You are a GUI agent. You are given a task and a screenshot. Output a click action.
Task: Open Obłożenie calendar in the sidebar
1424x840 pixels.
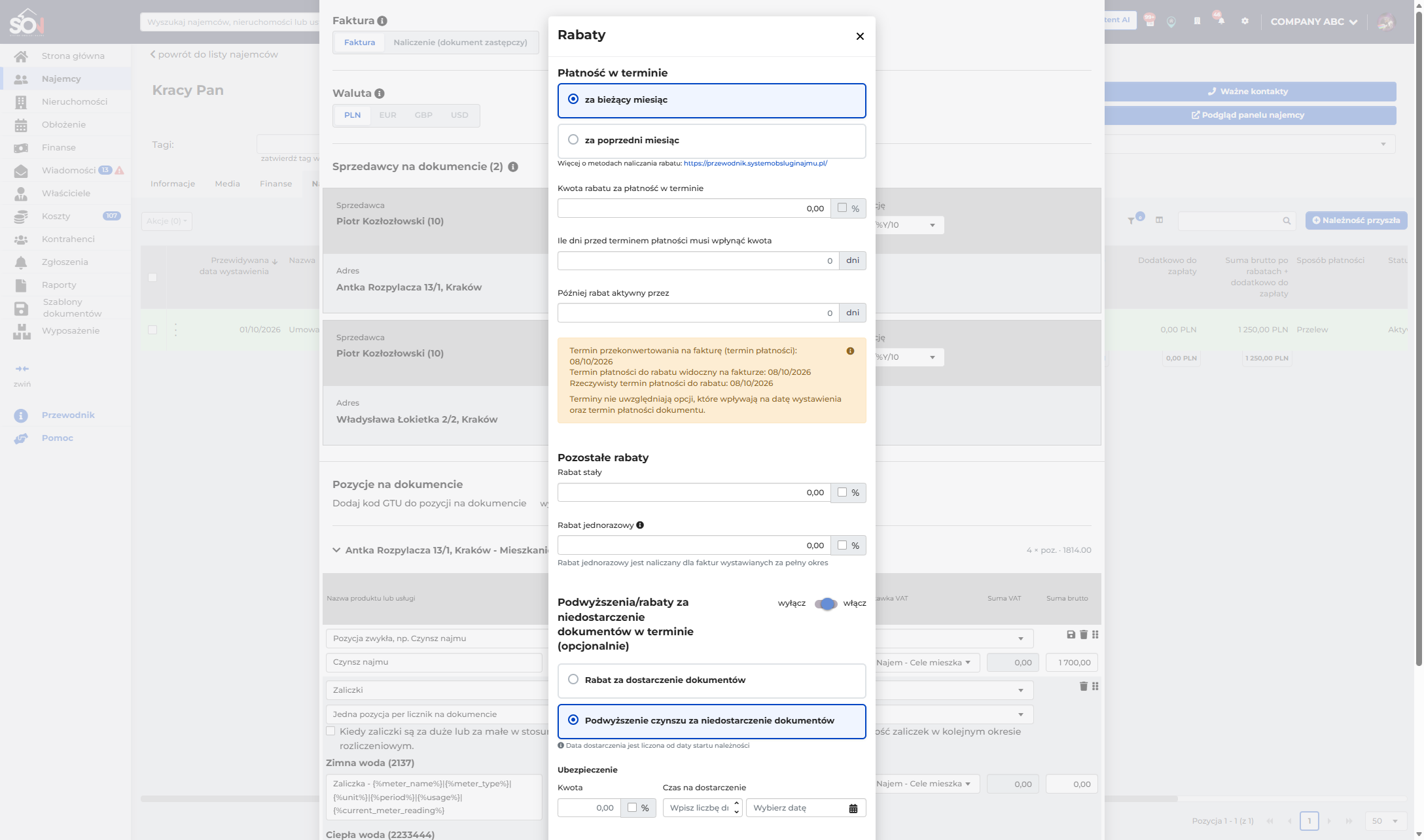tap(65, 125)
